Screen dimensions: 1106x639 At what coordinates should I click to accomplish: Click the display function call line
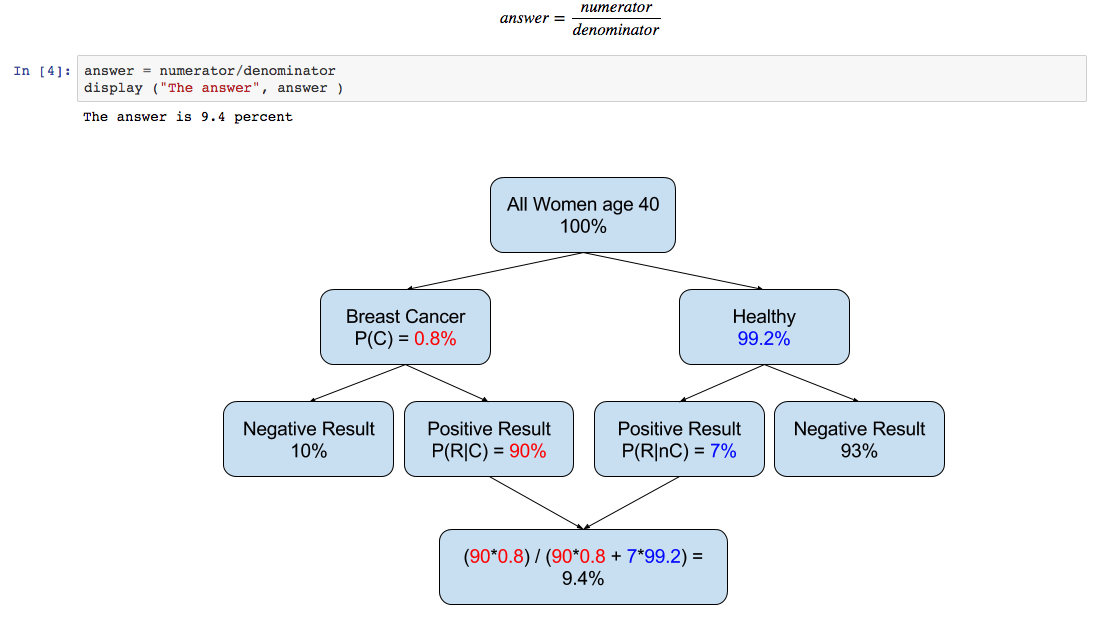tap(214, 88)
